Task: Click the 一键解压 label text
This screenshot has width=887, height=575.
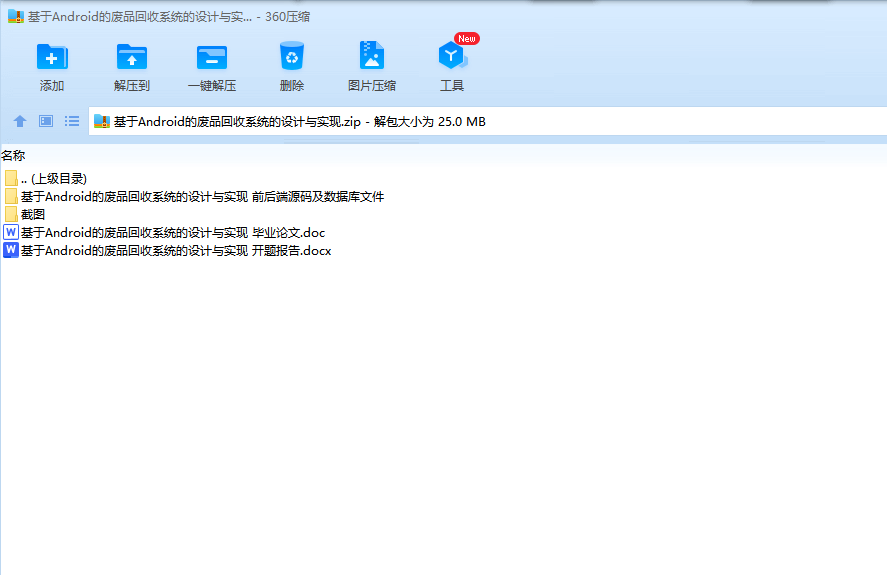Action: (212, 85)
